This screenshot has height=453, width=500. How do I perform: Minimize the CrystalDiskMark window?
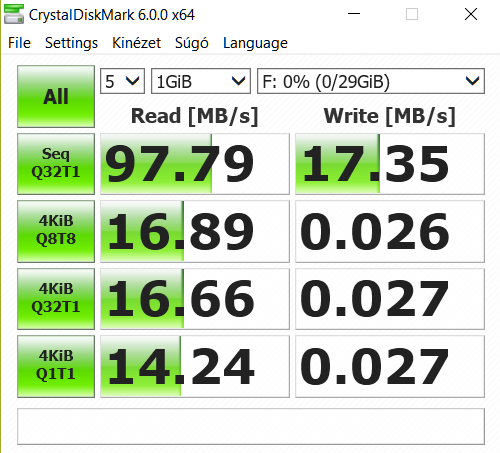pos(354,14)
